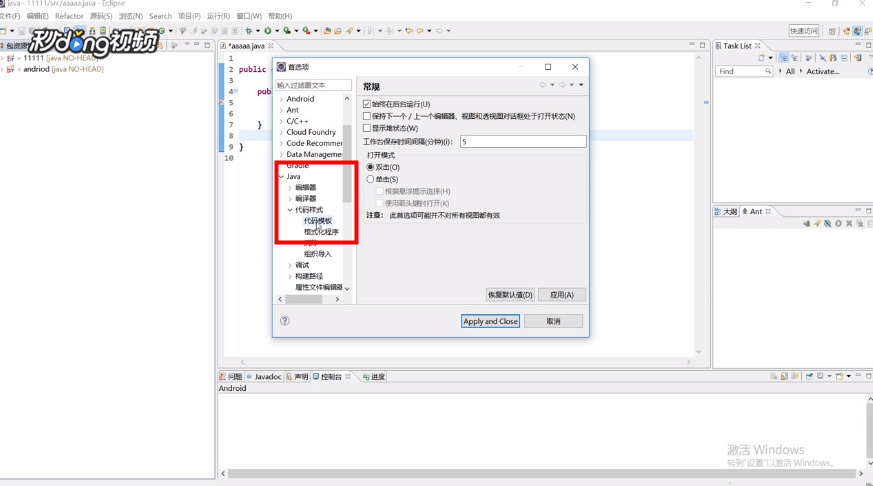Toggle 保持下一个/上一个编辑器 checkbox
The image size is (873, 486).
(x=366, y=116)
